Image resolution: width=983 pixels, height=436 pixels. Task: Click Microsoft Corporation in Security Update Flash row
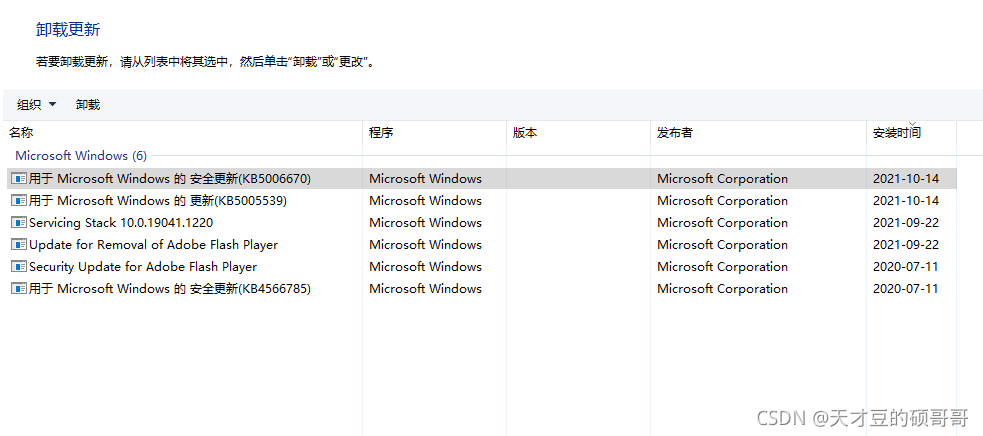click(x=722, y=267)
